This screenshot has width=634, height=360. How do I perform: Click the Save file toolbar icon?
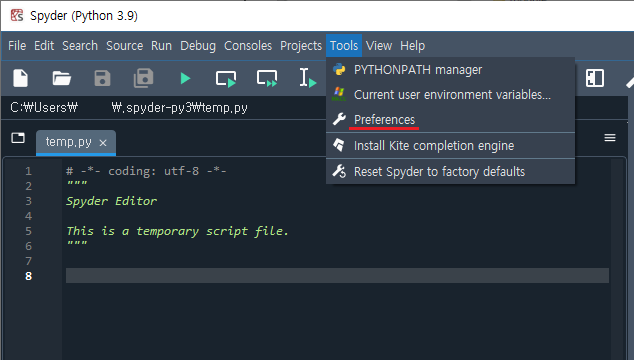pyautogui.click(x=102, y=78)
